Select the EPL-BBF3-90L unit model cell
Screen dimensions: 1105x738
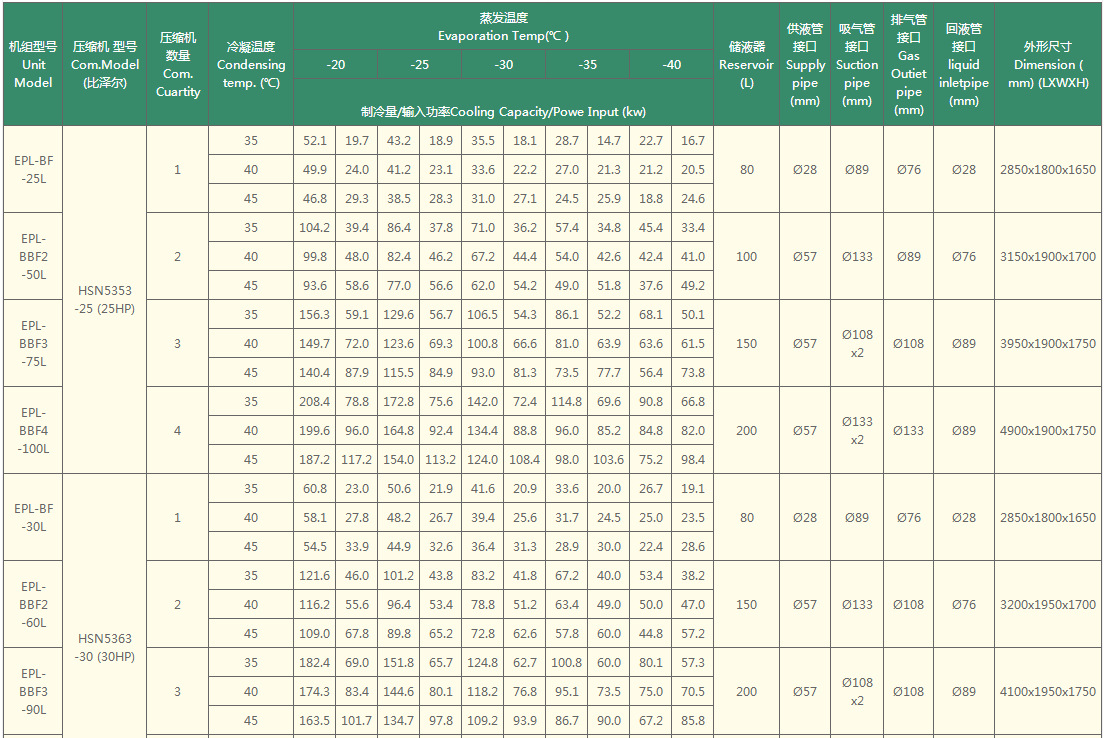(33, 691)
